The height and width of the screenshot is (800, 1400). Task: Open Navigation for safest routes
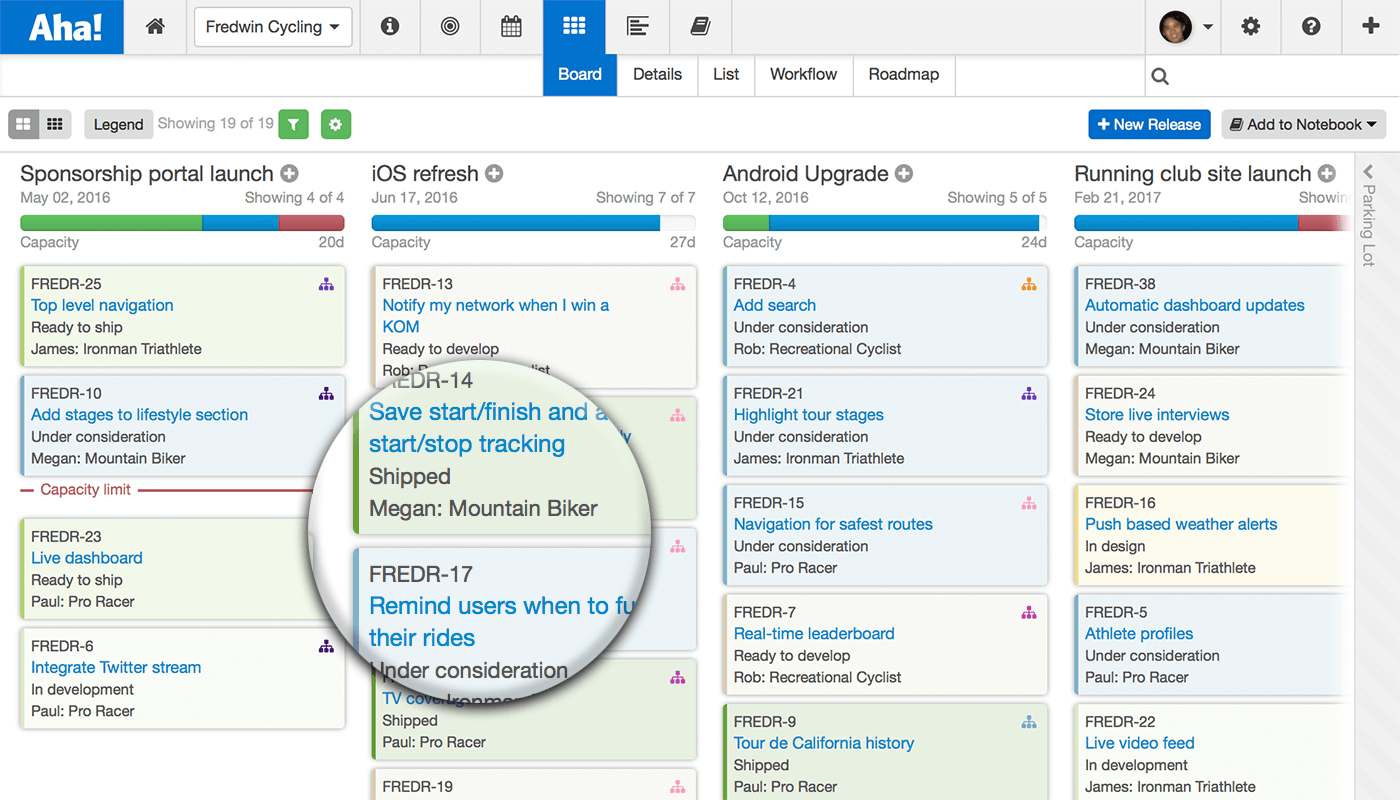(833, 524)
